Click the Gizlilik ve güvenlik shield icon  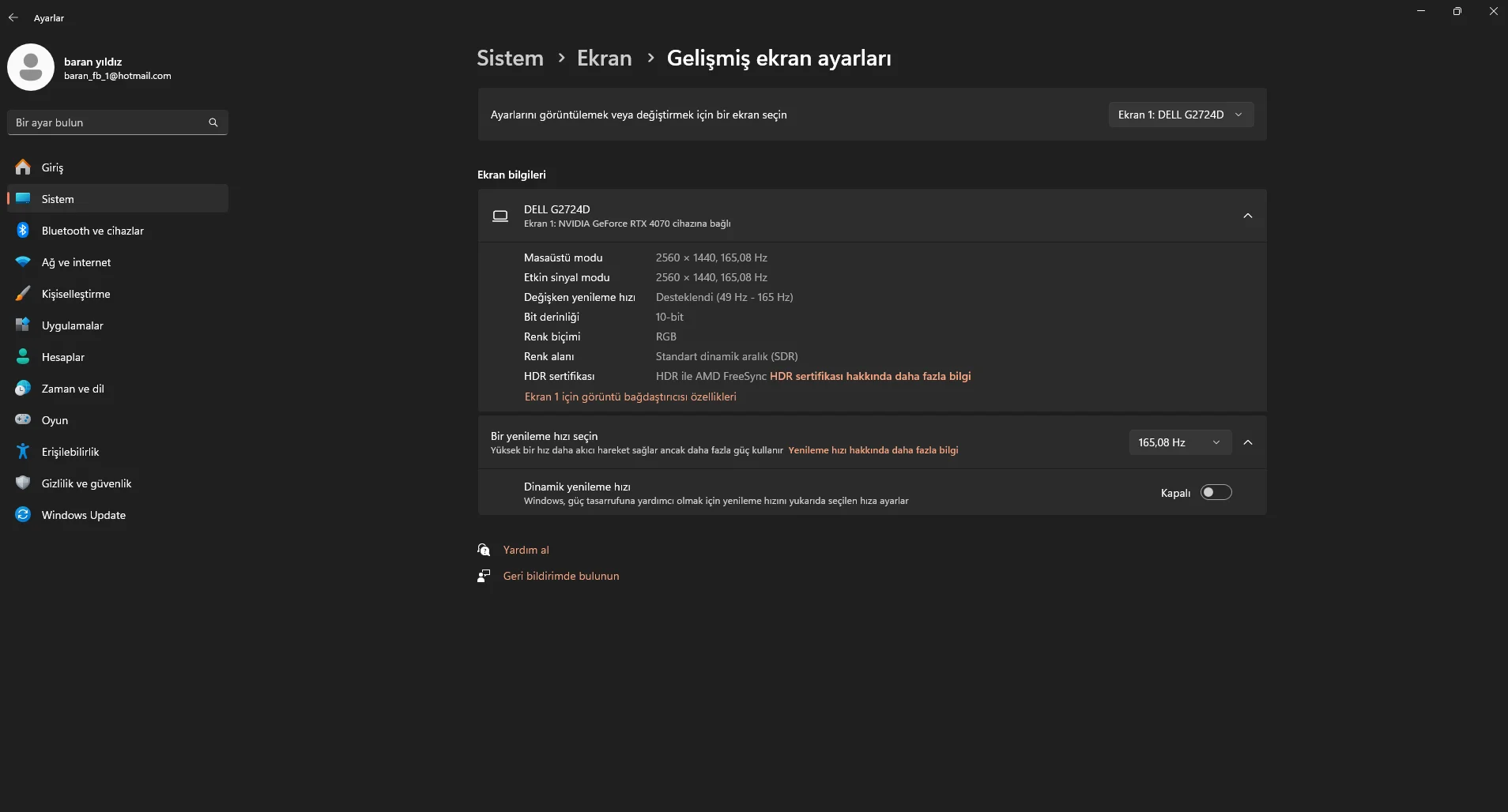click(23, 483)
